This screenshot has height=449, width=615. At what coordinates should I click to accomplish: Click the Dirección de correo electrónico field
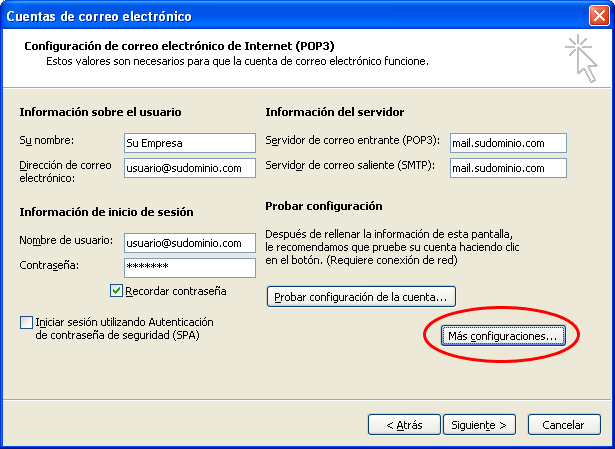point(189,168)
